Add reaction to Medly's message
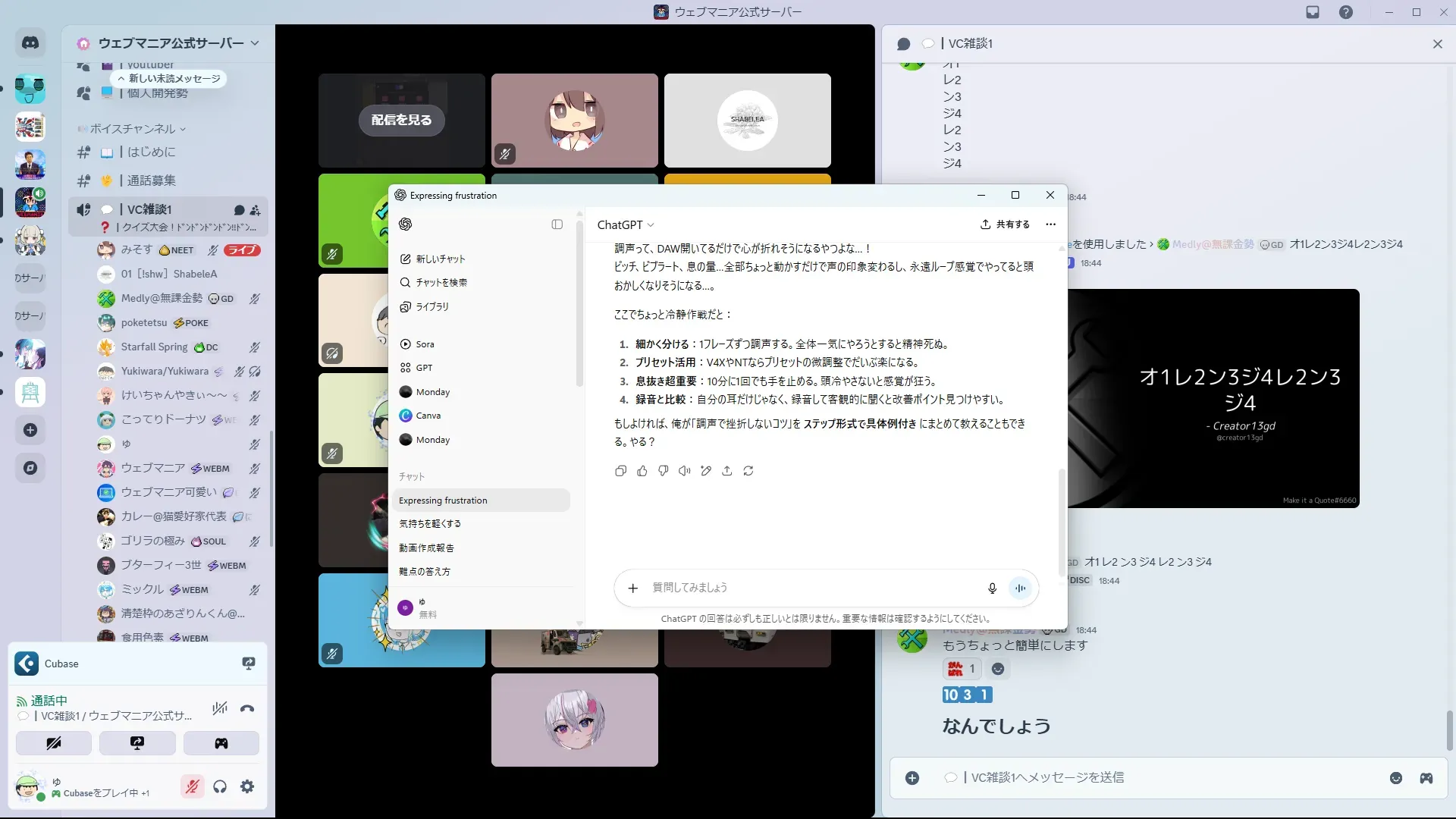The height and width of the screenshot is (819, 1456). (998, 669)
